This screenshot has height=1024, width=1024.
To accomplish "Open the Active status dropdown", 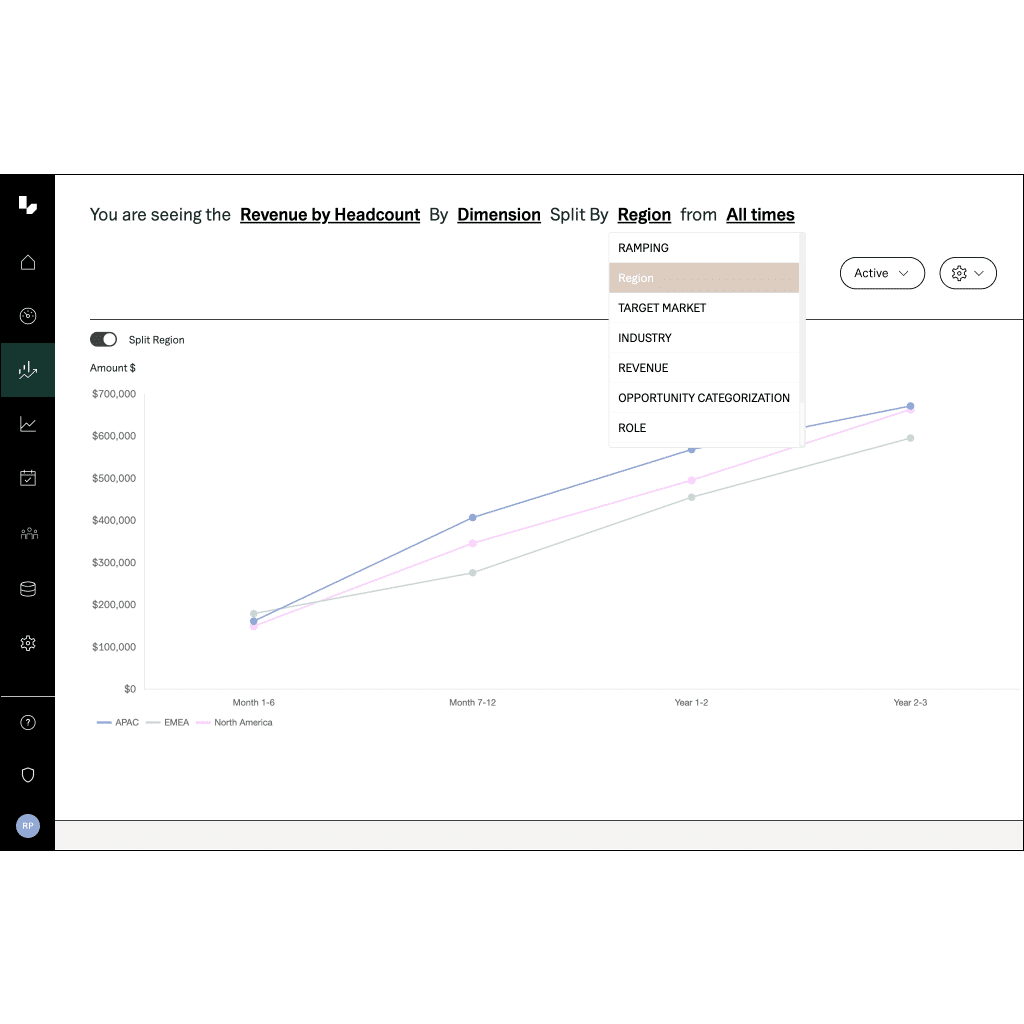I will point(882,273).
